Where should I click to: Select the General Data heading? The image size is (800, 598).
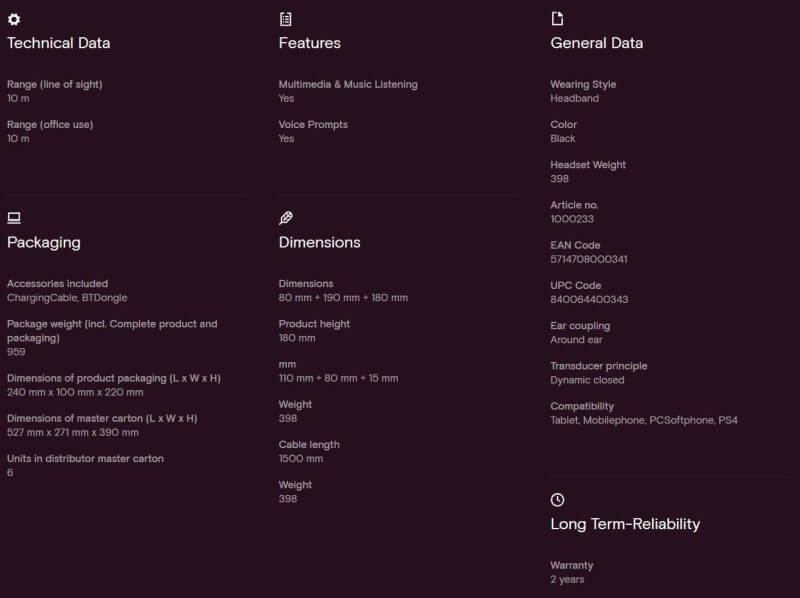596,43
